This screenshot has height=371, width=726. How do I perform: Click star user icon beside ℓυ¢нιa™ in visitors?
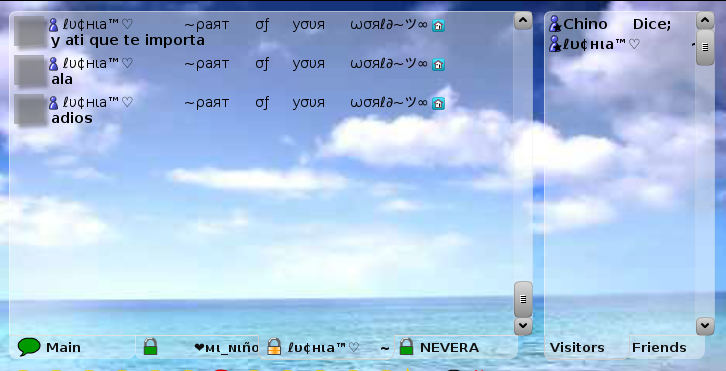coord(555,44)
